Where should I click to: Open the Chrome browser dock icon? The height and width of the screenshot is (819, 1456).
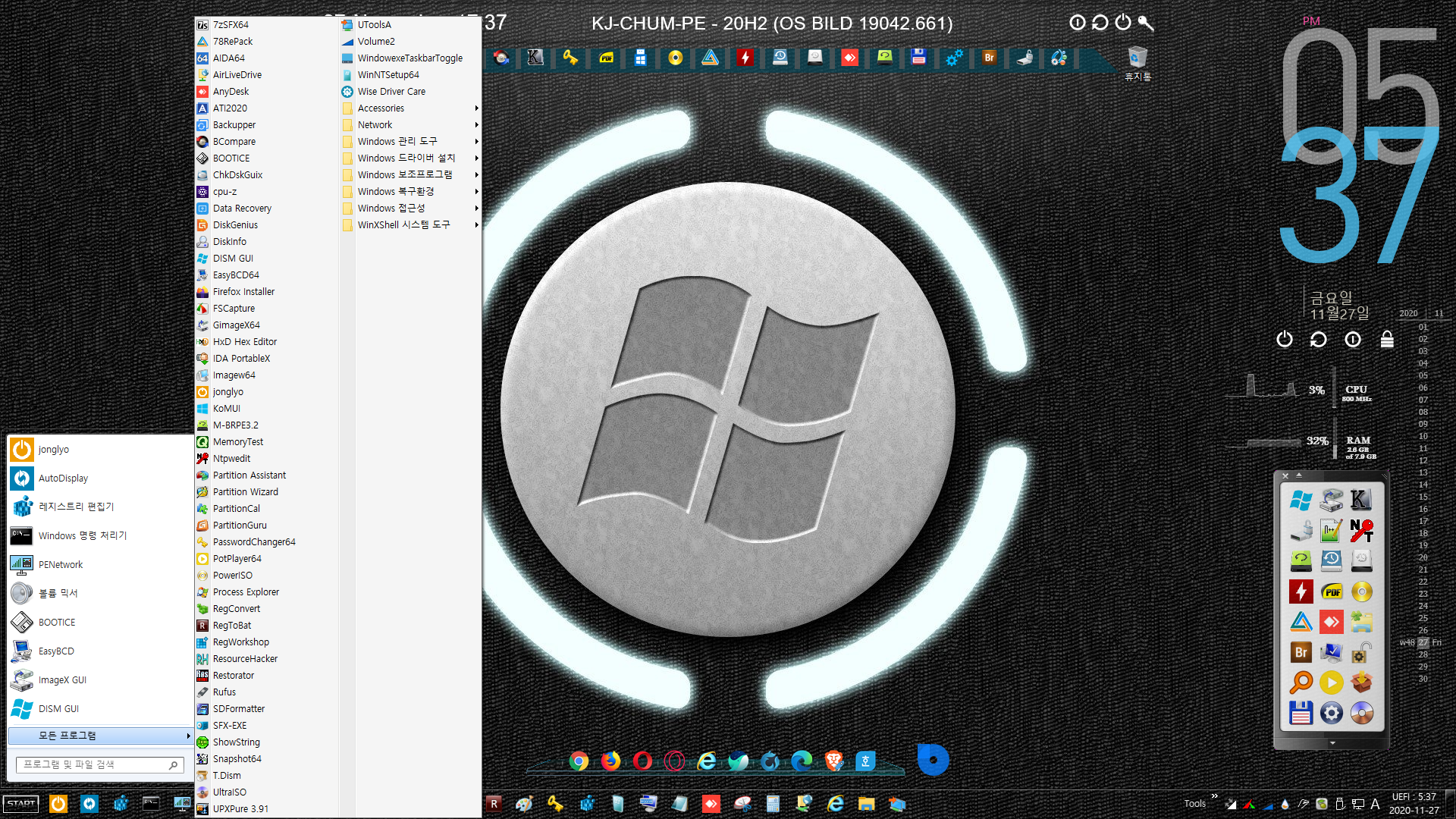click(579, 761)
